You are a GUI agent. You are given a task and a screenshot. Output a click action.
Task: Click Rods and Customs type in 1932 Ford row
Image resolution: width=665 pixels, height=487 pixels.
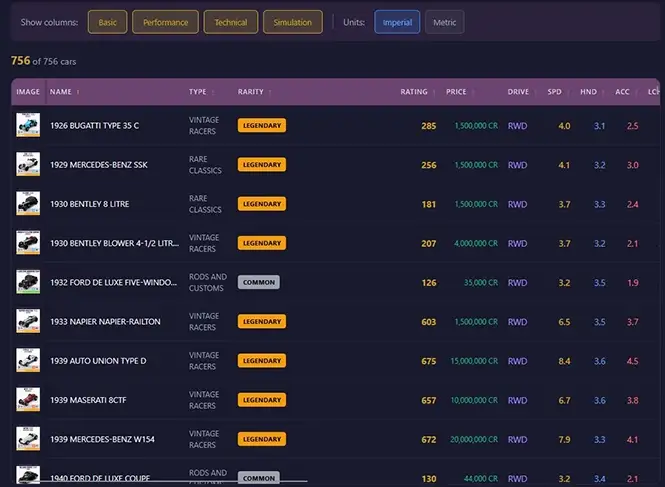click(x=208, y=283)
